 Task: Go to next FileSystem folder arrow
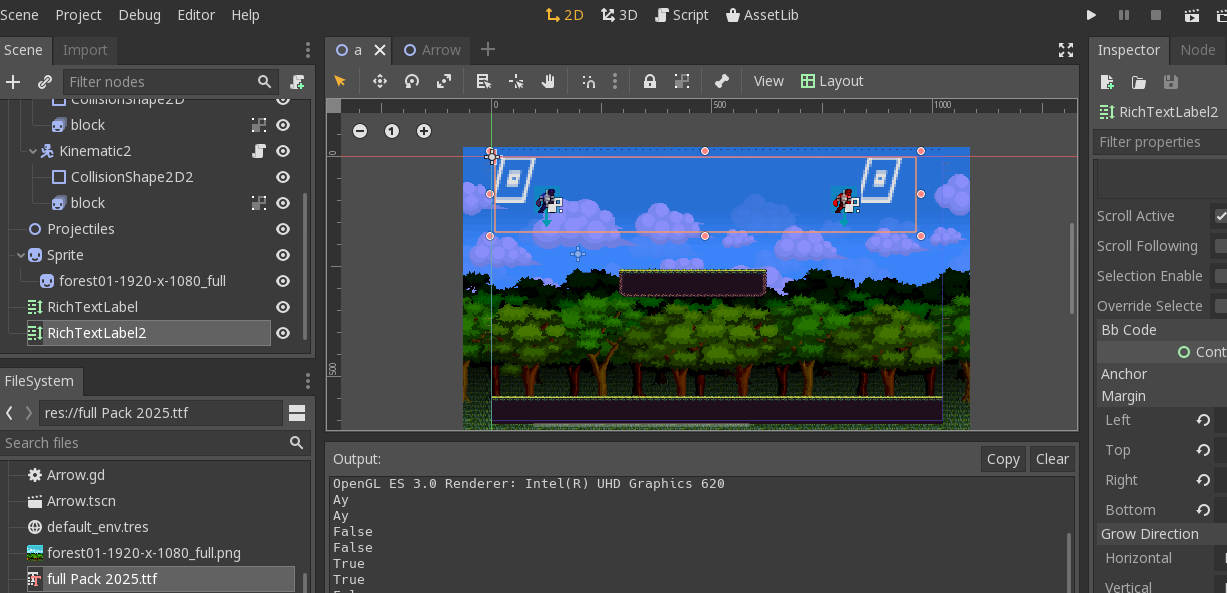(28, 413)
